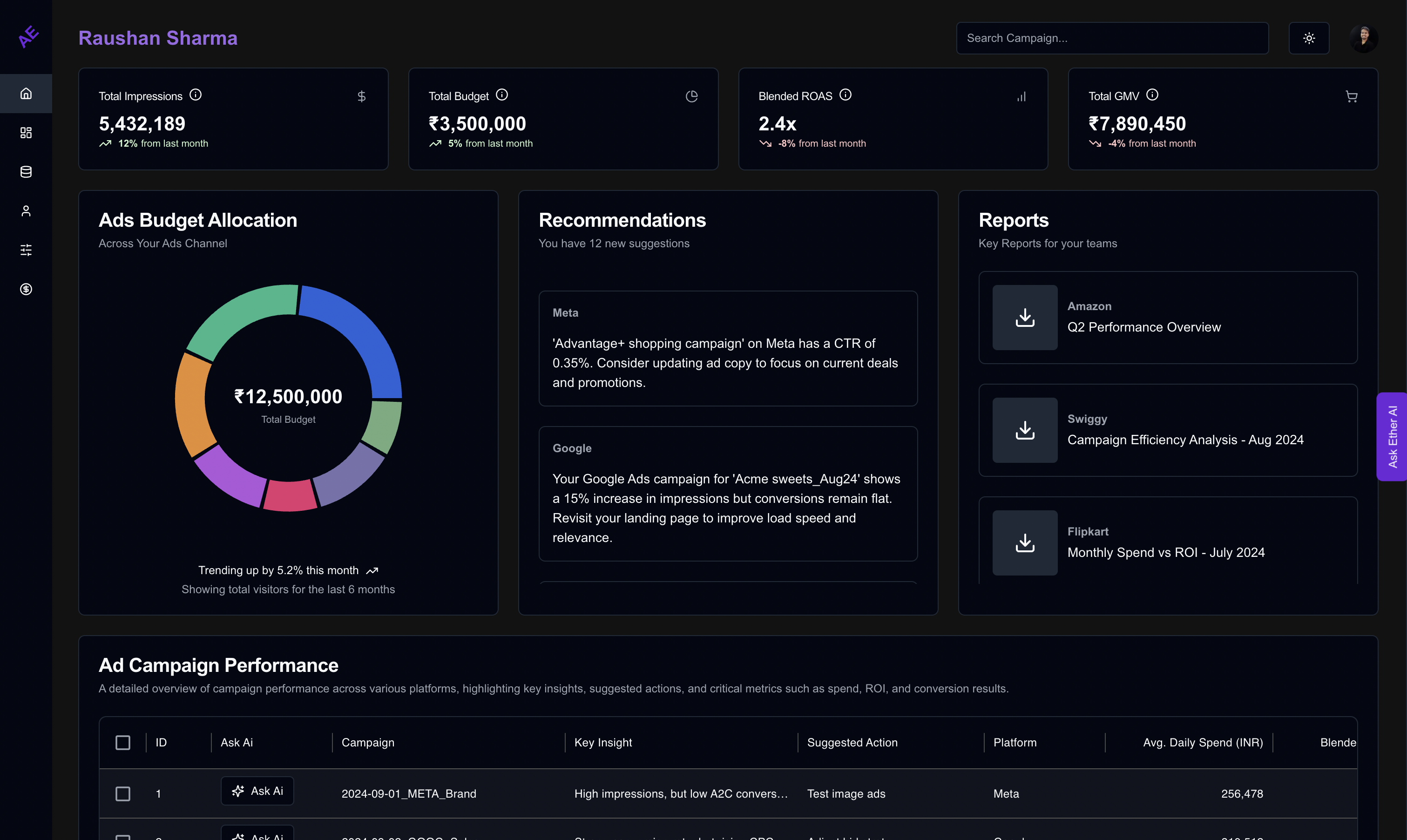Open the user profile sidebar icon
Screen dimensions: 1407x840
point(26,210)
